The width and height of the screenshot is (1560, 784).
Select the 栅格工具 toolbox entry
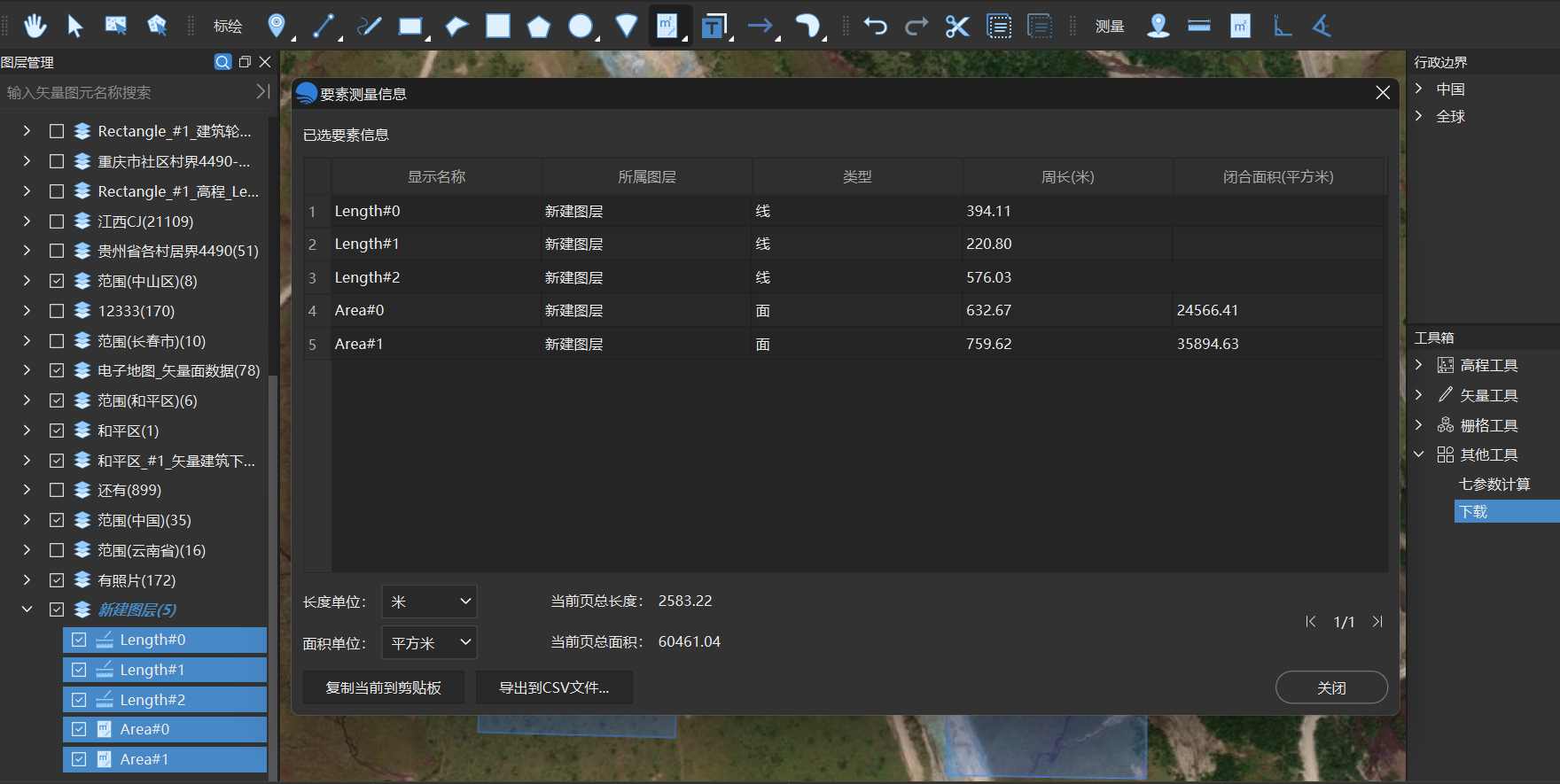tap(1489, 425)
